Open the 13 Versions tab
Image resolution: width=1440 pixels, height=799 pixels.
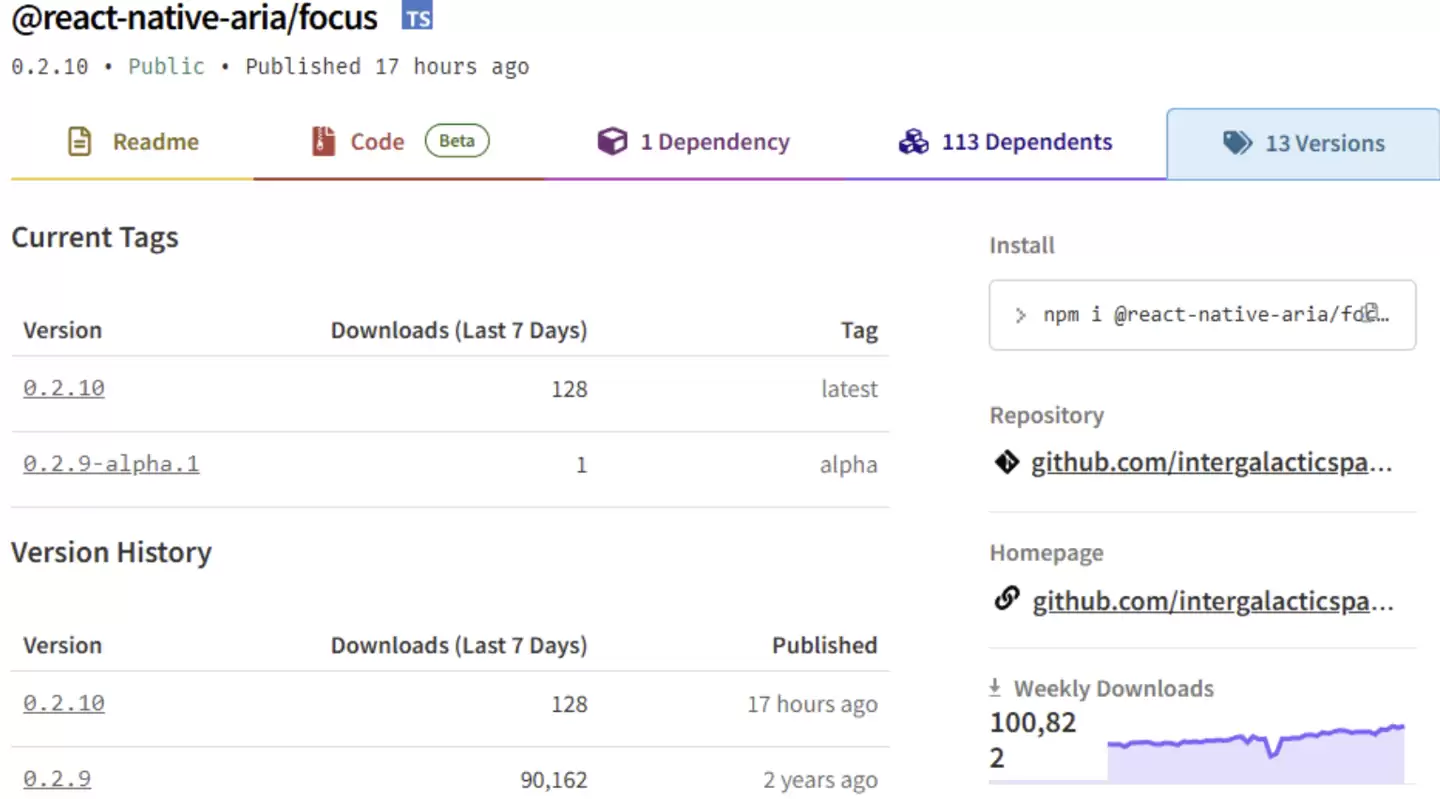[x=1324, y=143]
